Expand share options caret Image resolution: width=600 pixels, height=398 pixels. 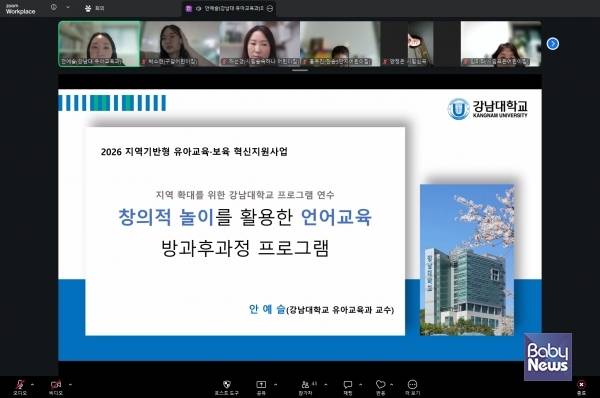(x=276, y=384)
